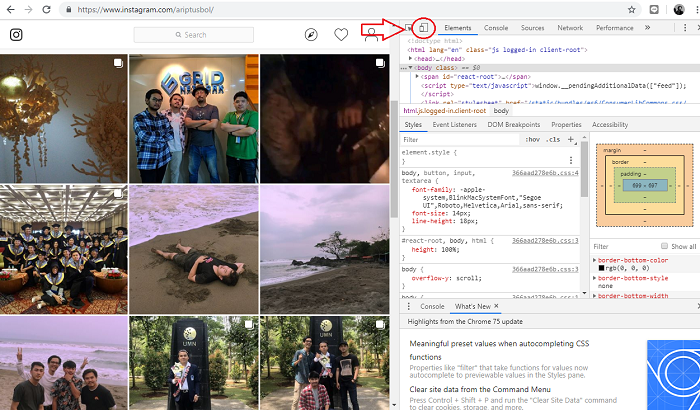Open the Network tab

point(570,28)
